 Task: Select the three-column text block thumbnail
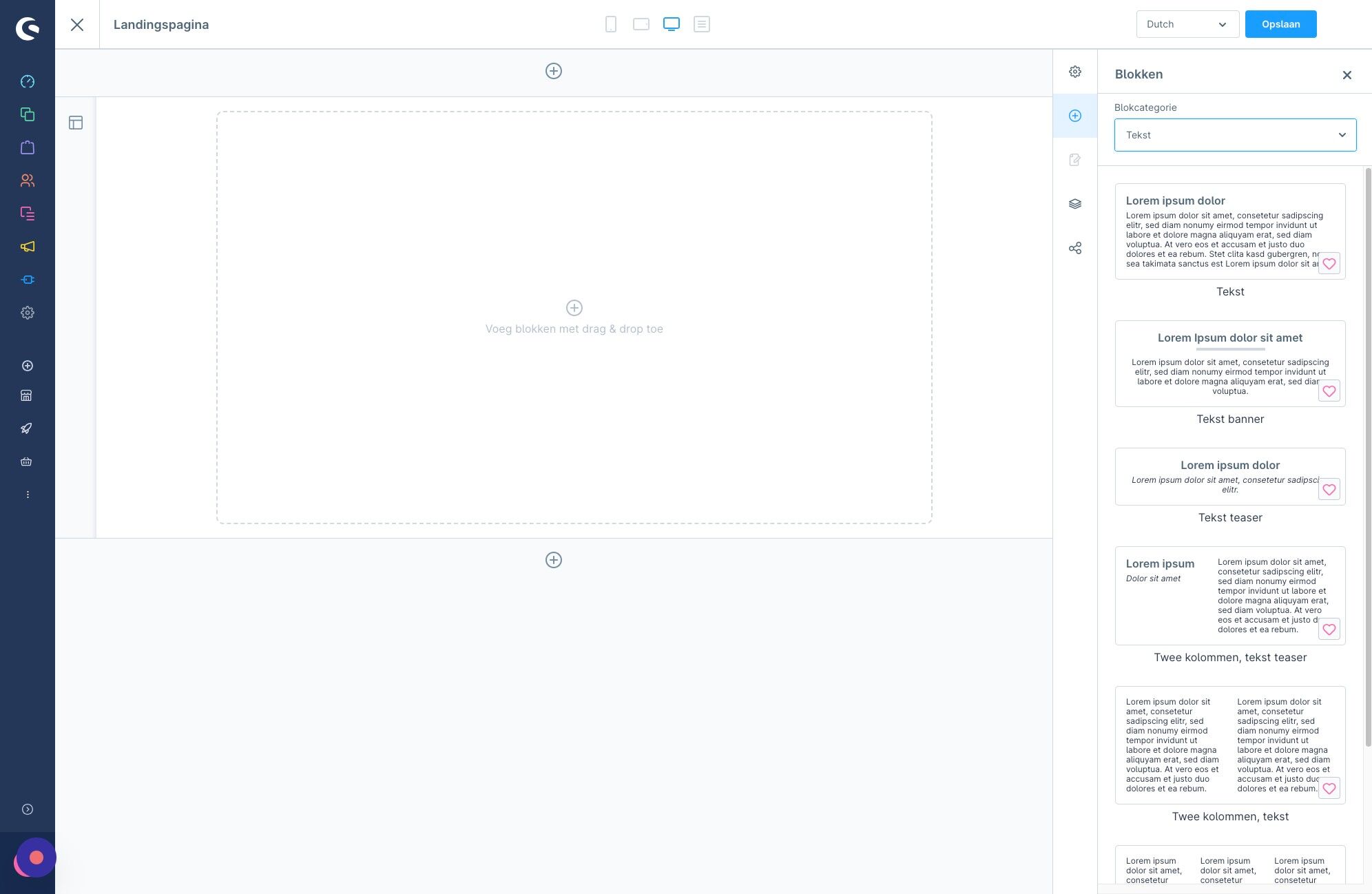(x=1230, y=865)
